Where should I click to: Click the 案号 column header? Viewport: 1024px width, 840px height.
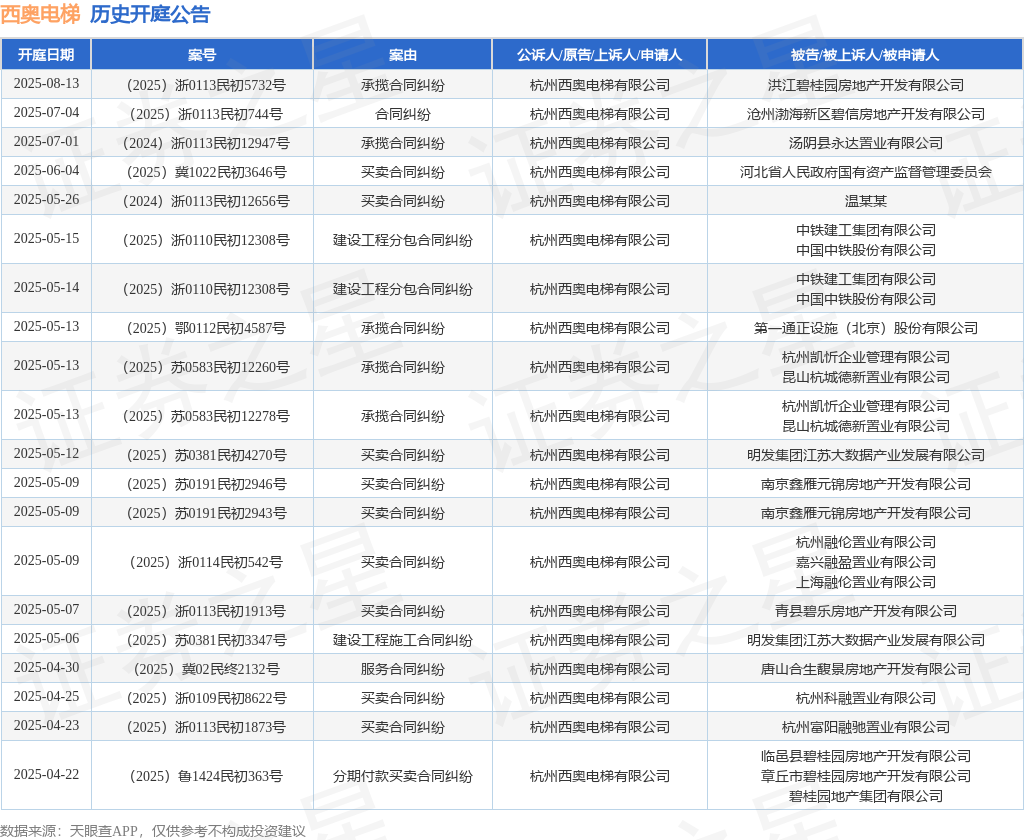pyautogui.click(x=202, y=55)
